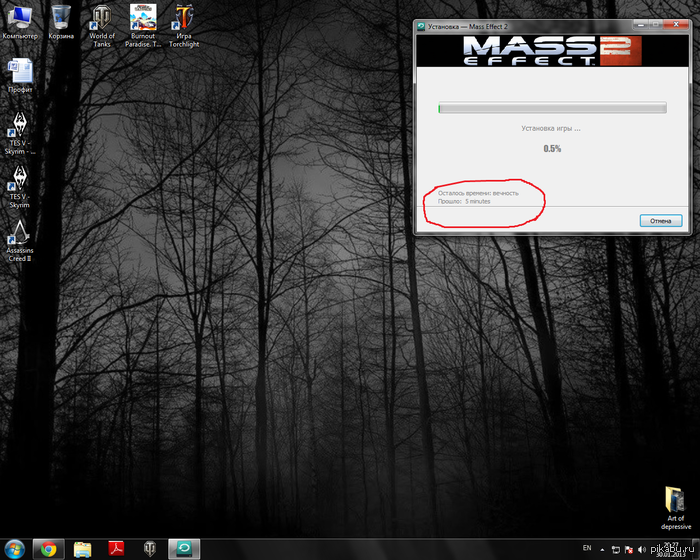Click the volume speaker icon in tray
Image resolution: width=700 pixels, height=560 pixels.
click(x=640, y=547)
